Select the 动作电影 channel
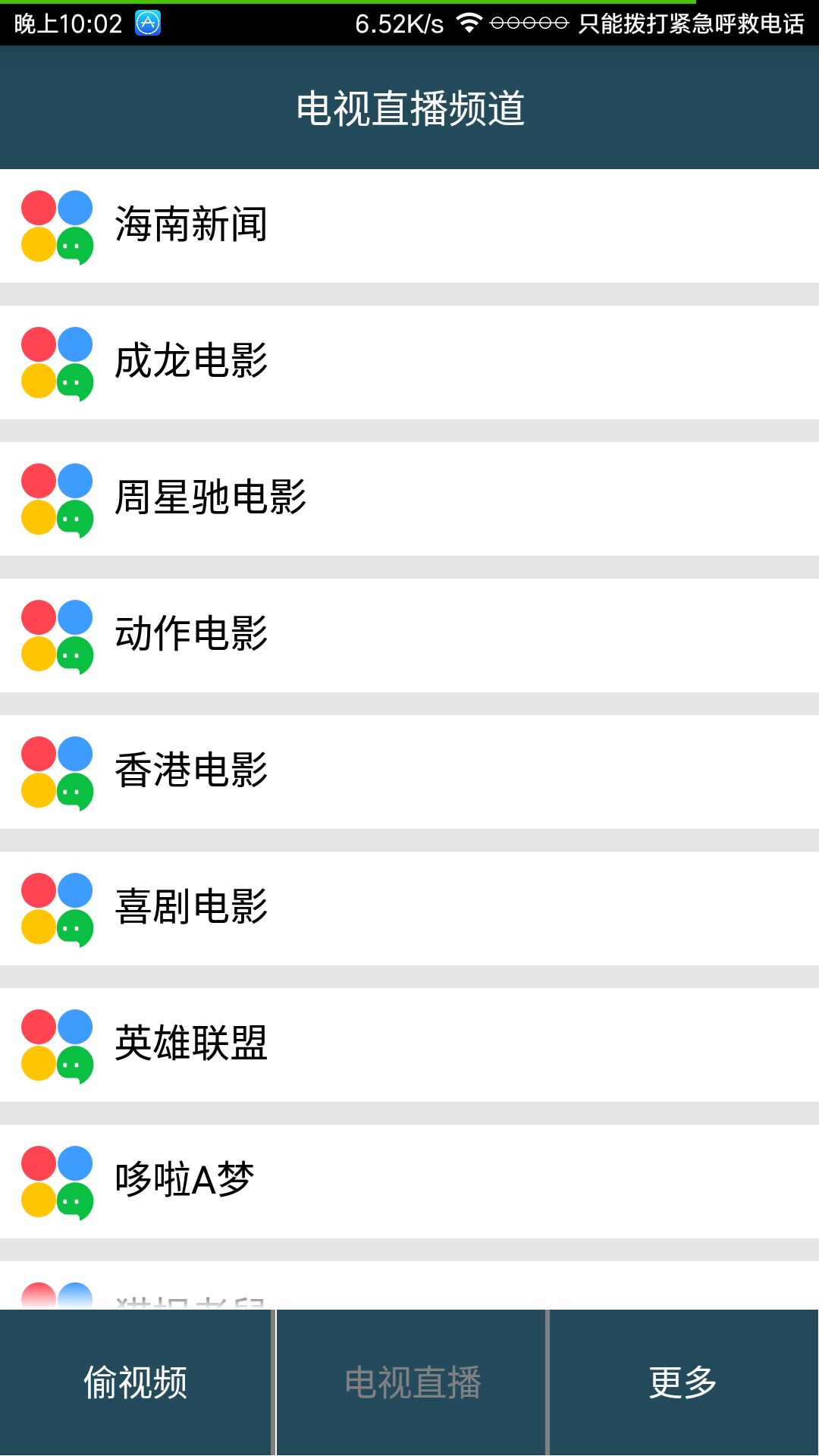Image resolution: width=819 pixels, height=1456 pixels. 409,635
